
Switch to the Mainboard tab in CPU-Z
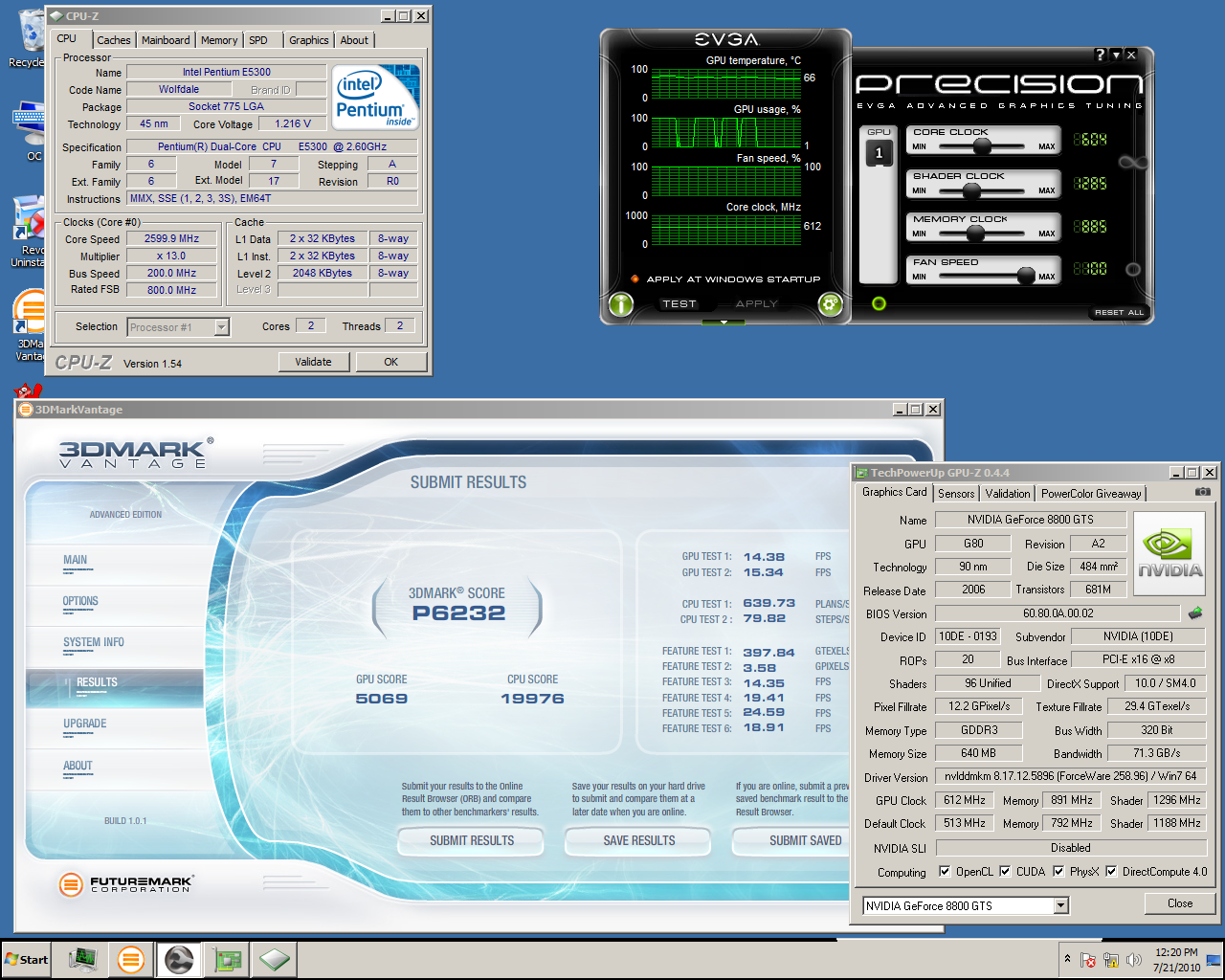coord(166,40)
